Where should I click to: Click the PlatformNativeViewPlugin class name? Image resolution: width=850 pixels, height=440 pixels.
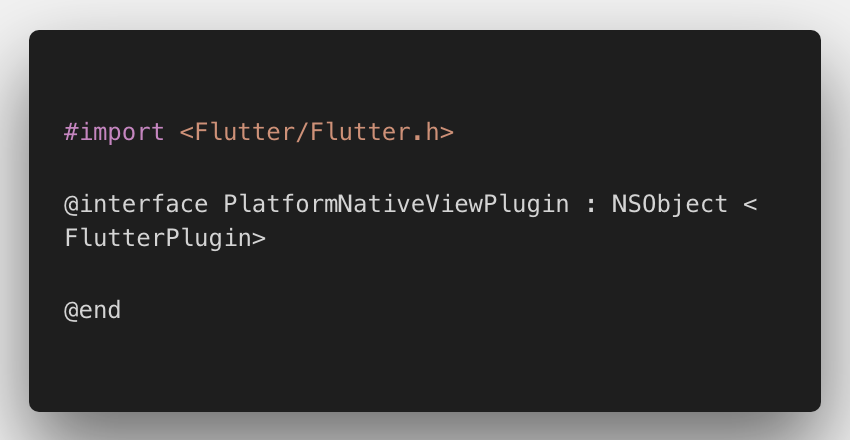tap(396, 204)
